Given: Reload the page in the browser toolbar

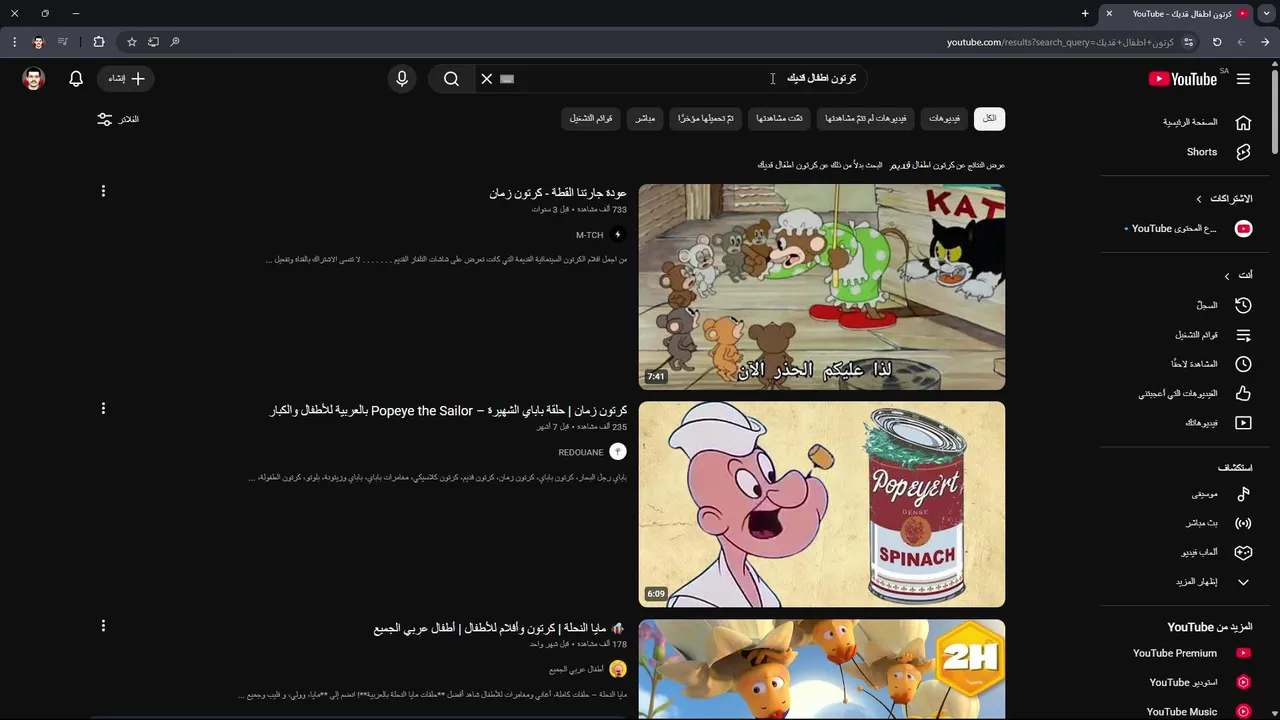Looking at the screenshot, I should coord(1217,42).
